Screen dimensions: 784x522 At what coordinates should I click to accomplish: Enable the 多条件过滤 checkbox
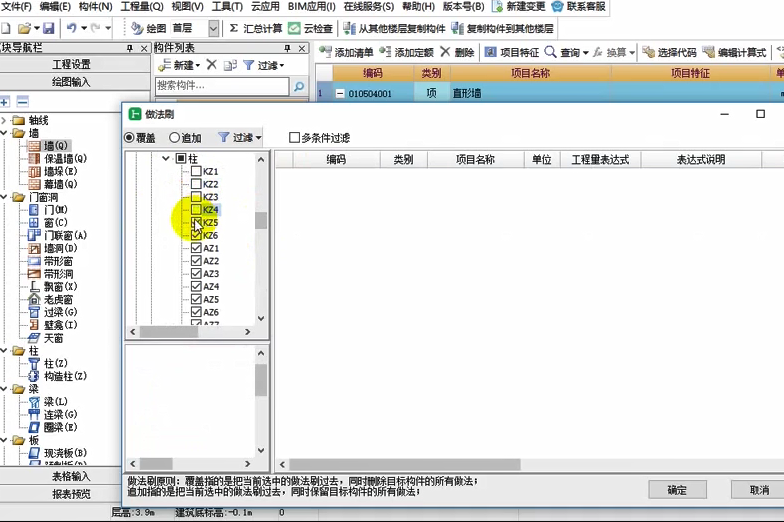pos(294,138)
